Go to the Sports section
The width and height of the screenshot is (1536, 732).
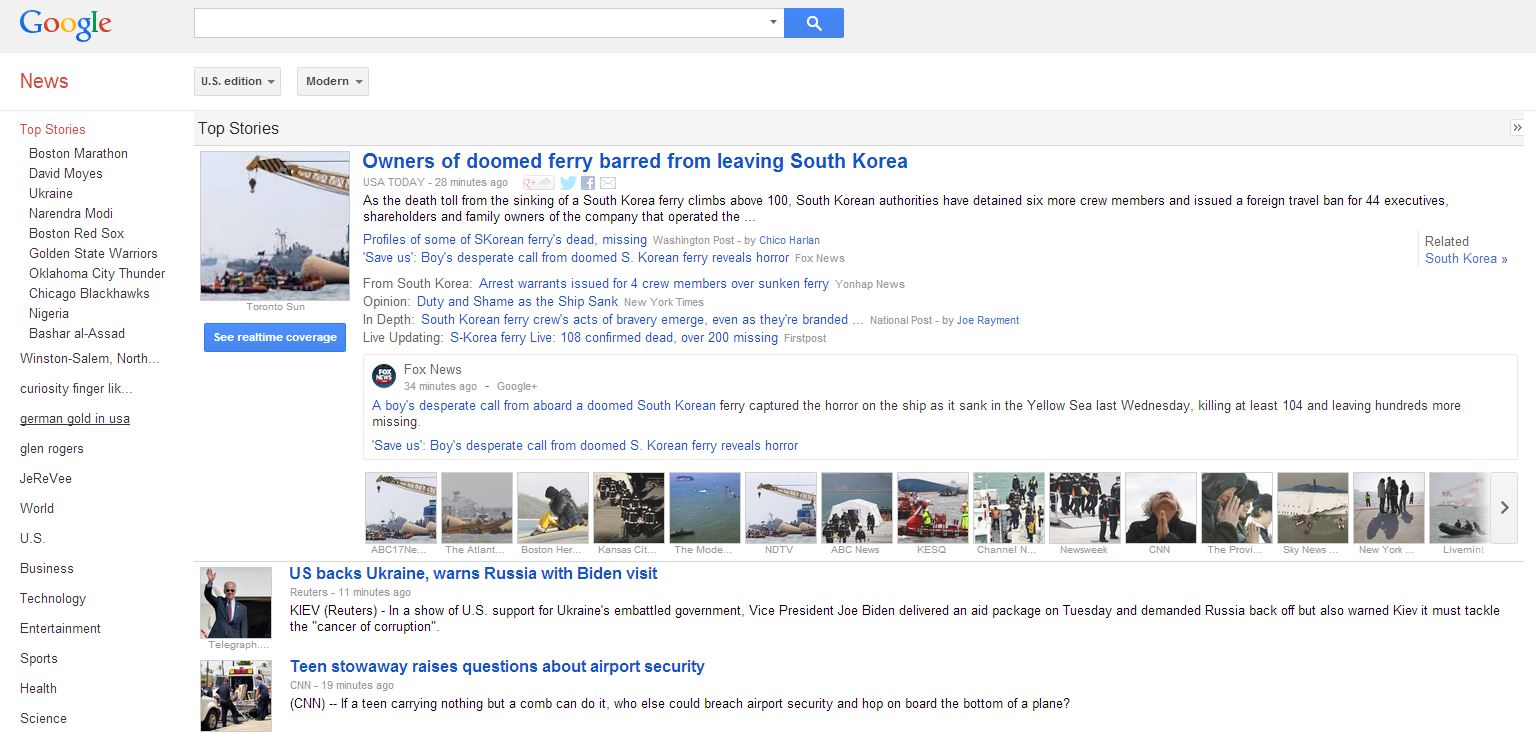(39, 658)
